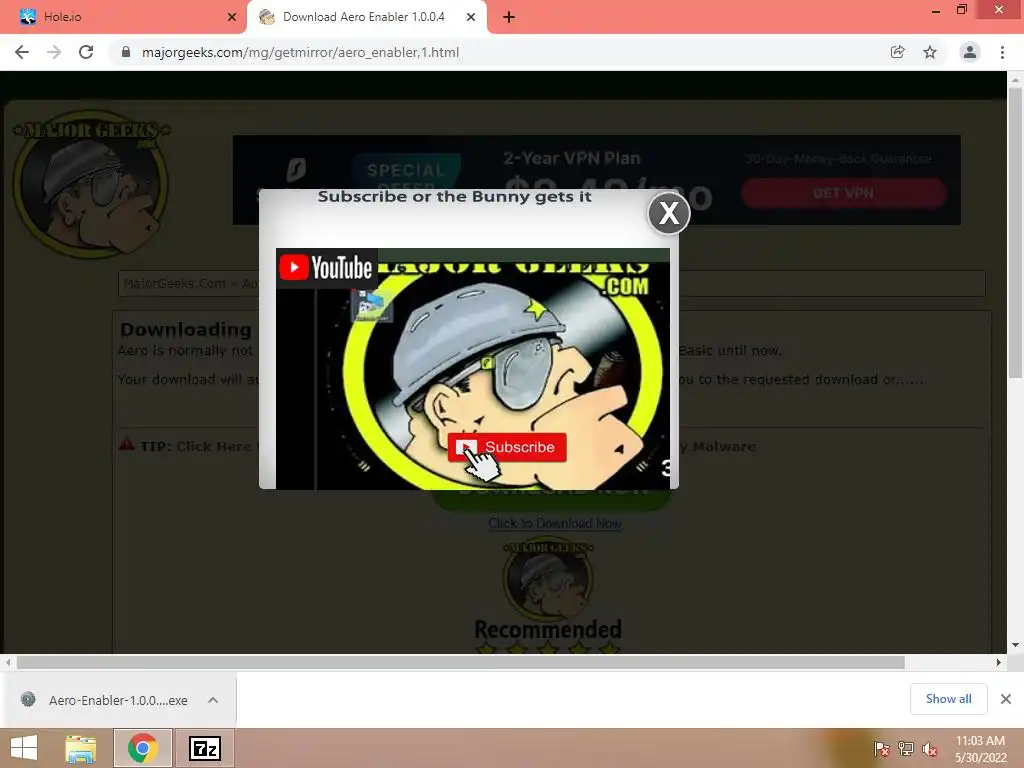The width and height of the screenshot is (1024, 768).
Task: Reload the current page
Action: click(x=86, y=52)
